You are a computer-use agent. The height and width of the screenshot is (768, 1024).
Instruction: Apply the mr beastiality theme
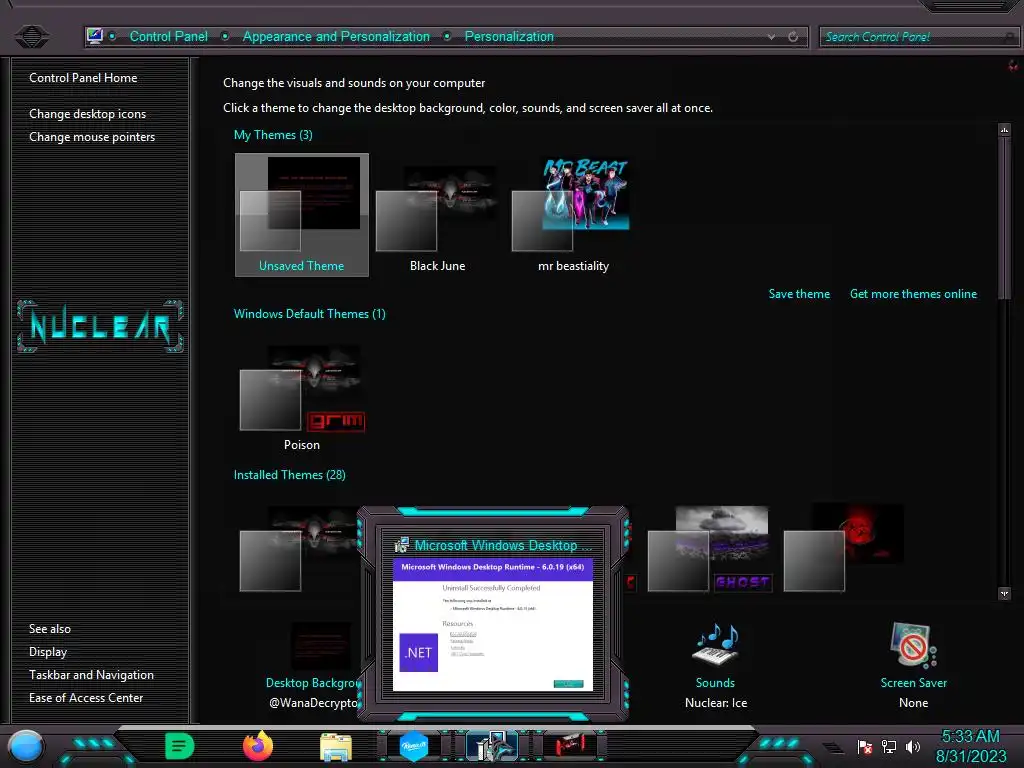click(573, 215)
